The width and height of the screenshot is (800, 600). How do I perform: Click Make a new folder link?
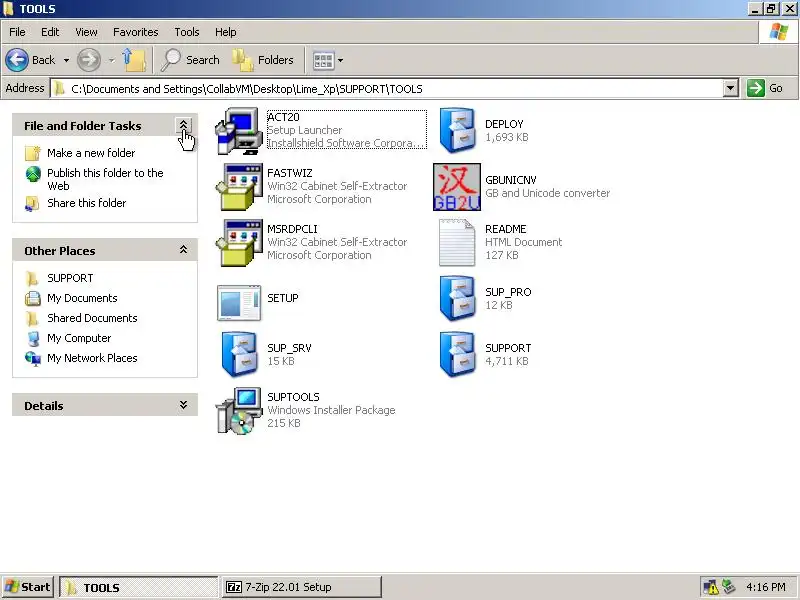91,153
